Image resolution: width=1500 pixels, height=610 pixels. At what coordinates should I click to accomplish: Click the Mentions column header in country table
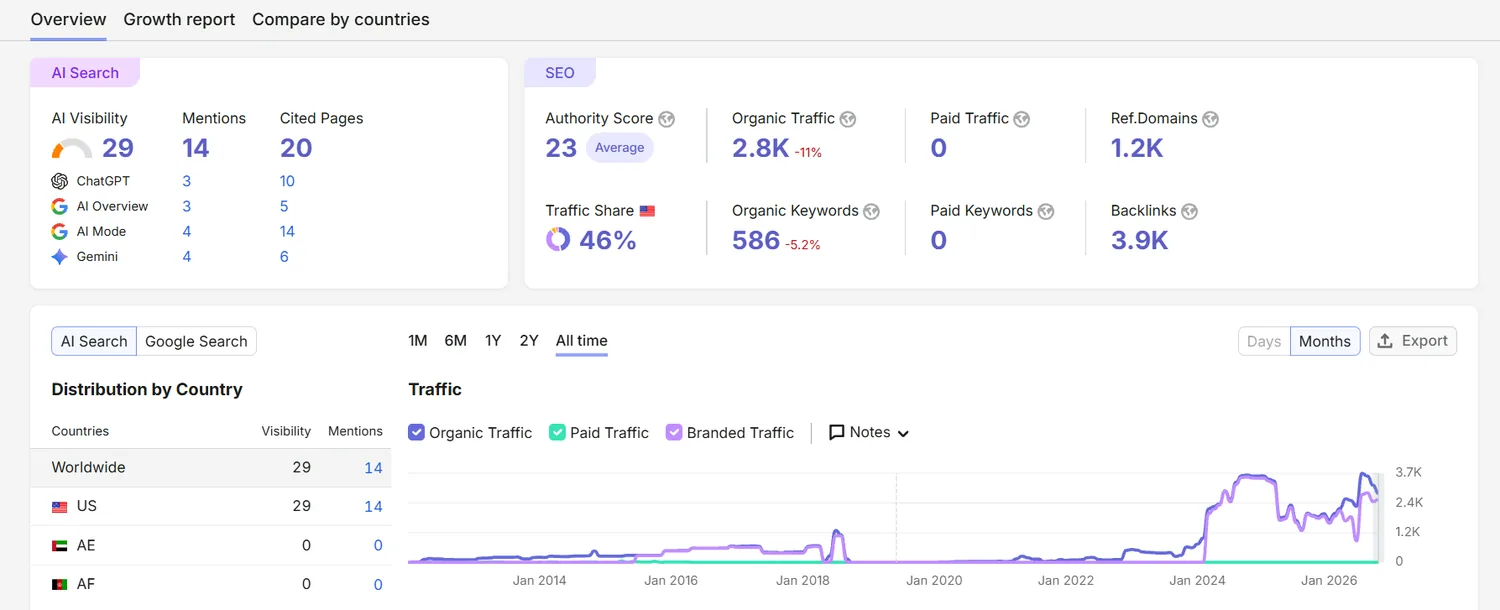[355, 431]
